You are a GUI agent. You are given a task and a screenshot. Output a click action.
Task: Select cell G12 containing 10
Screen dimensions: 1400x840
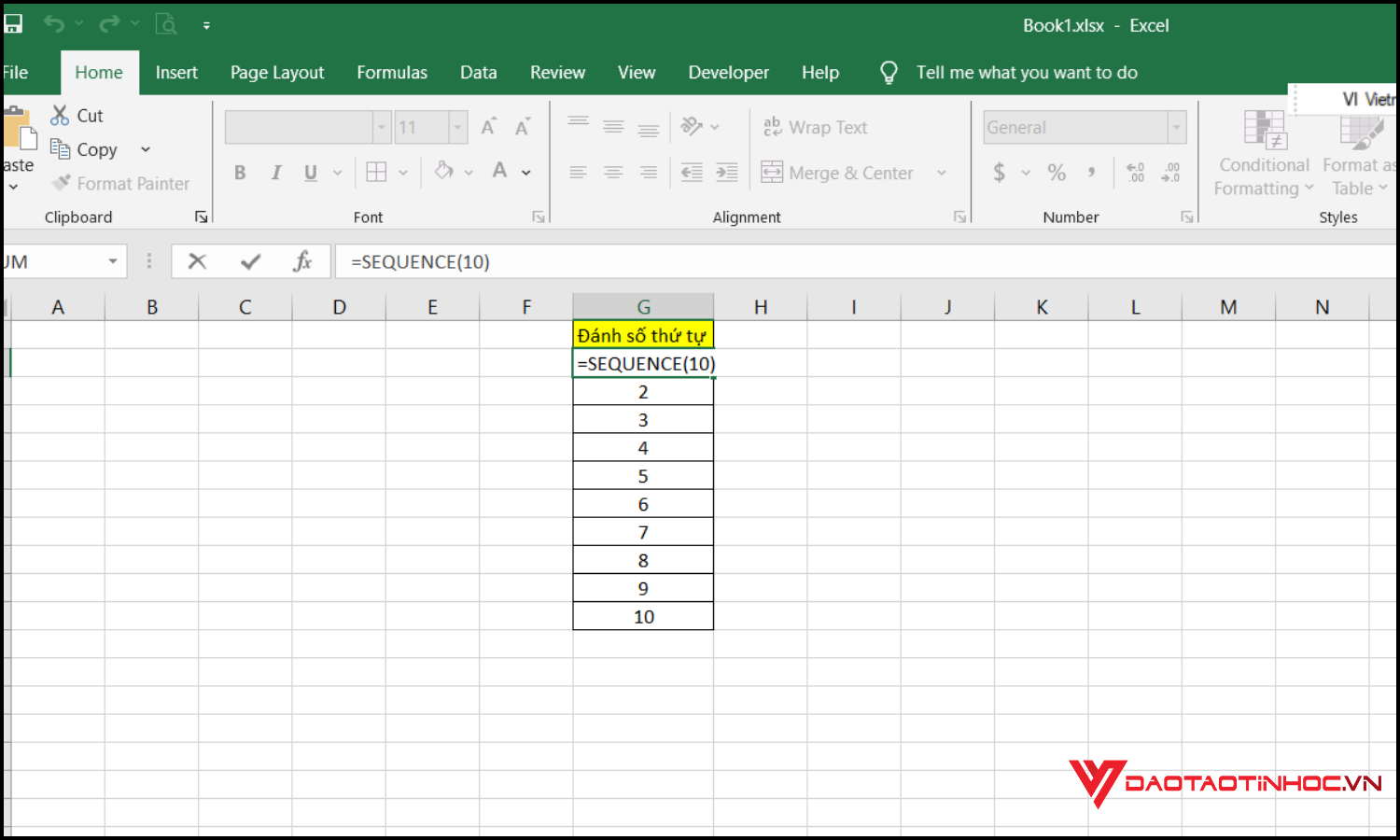coord(643,617)
